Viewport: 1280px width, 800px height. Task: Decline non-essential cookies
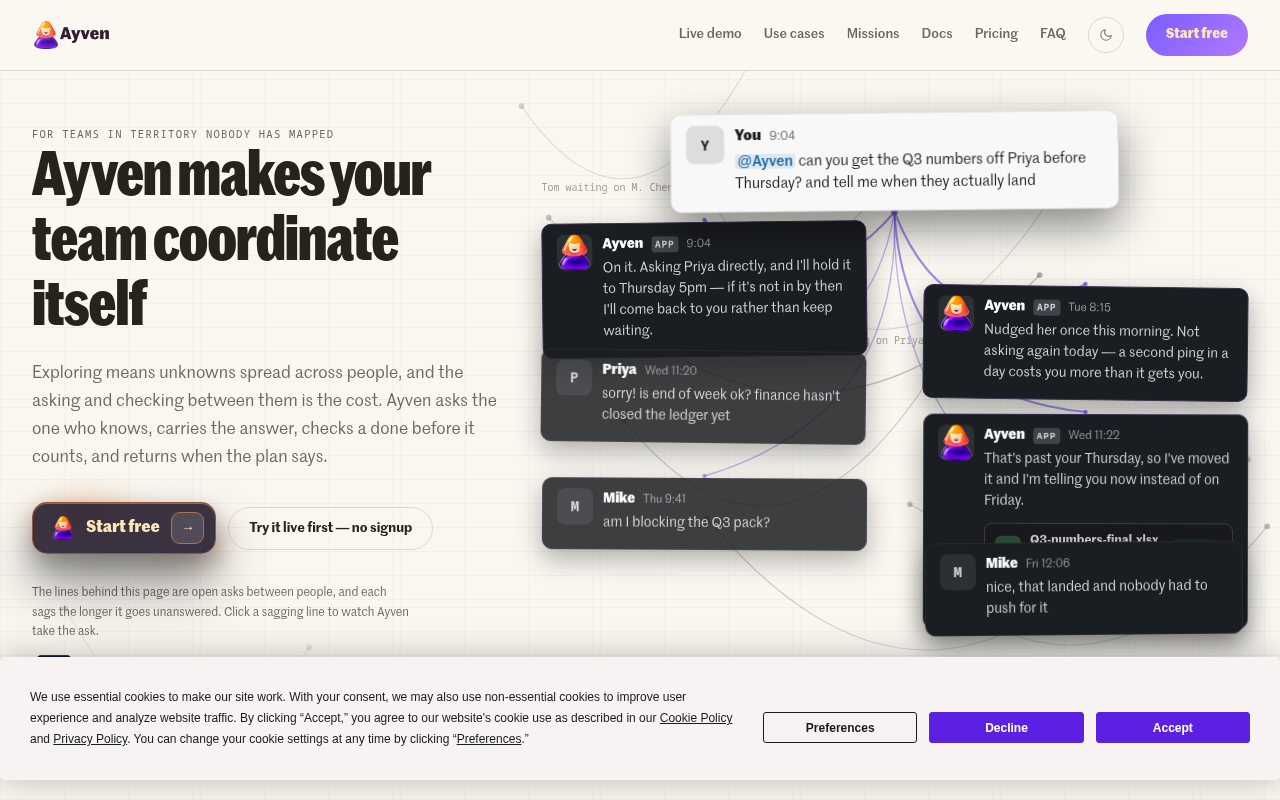click(x=1006, y=728)
